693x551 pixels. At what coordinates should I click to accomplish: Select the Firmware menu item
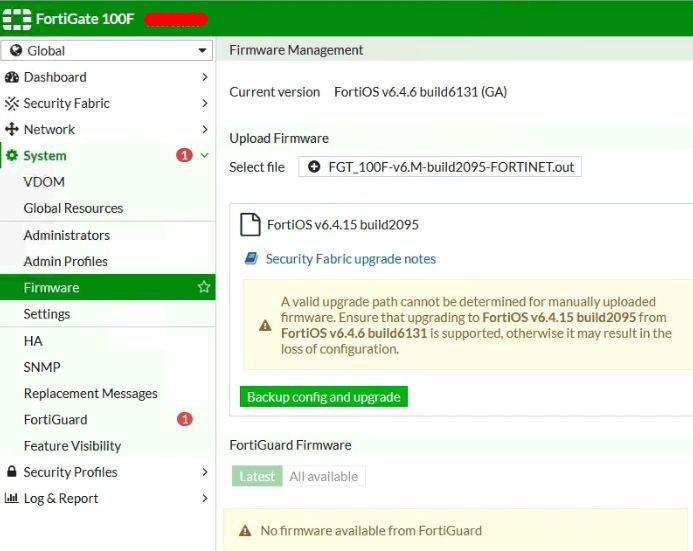107,287
